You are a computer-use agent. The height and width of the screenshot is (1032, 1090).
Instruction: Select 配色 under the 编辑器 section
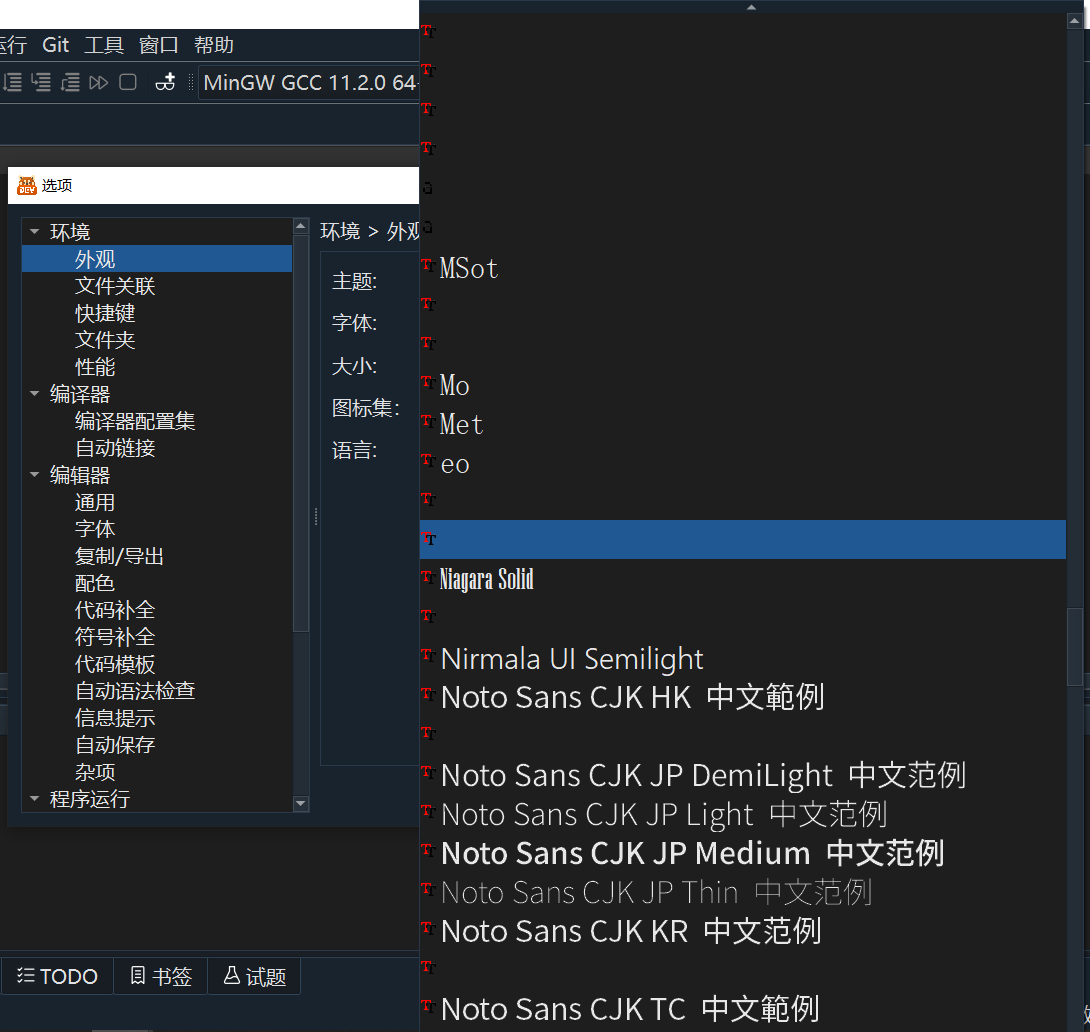pyautogui.click(x=95, y=583)
